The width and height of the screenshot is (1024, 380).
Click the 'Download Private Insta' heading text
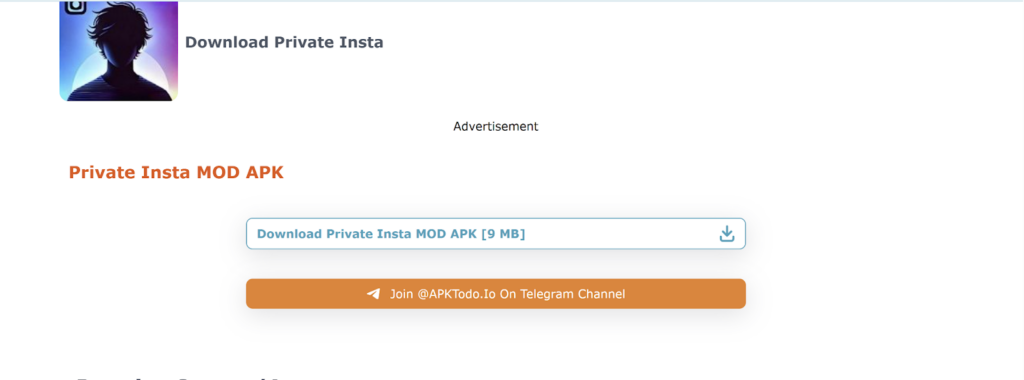[284, 42]
